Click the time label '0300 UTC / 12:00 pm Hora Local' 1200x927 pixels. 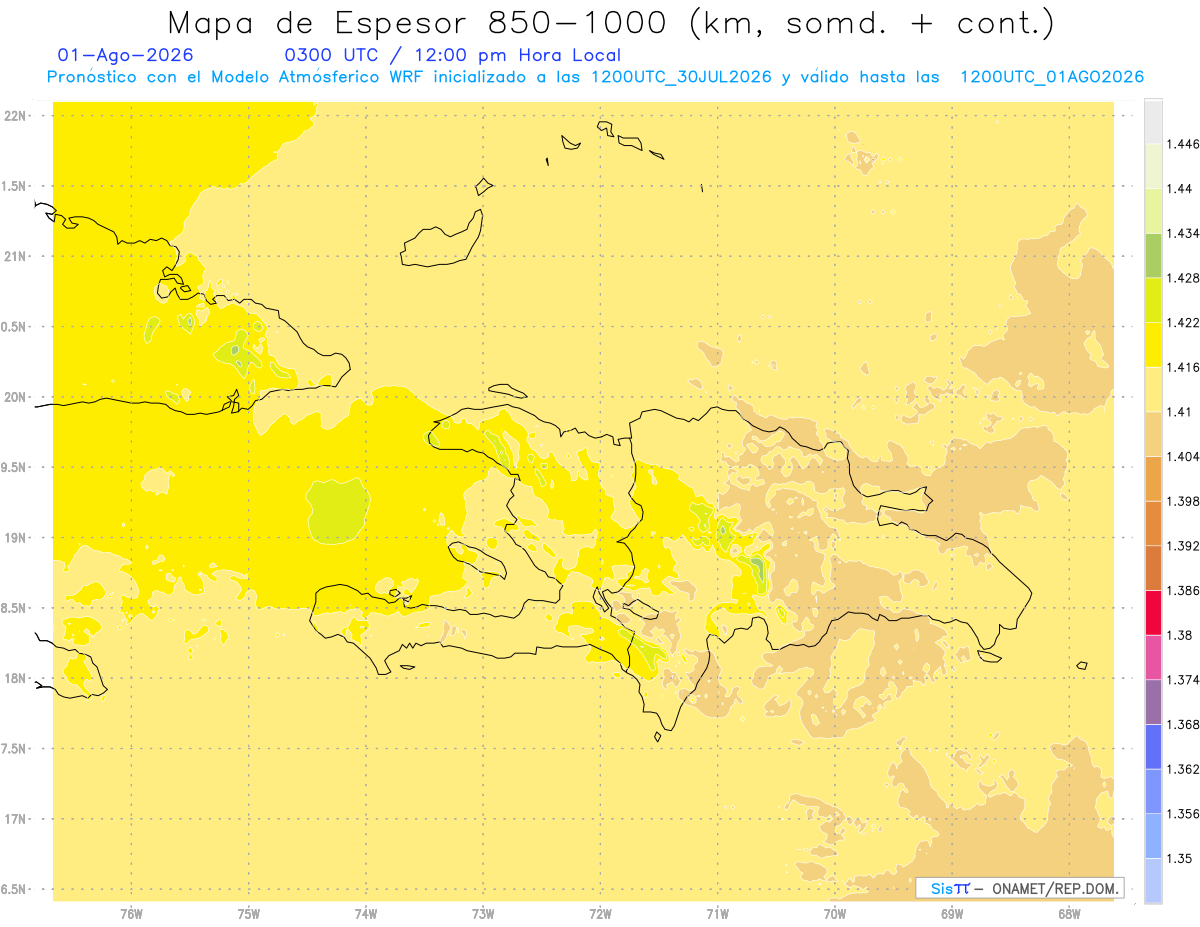point(453,55)
